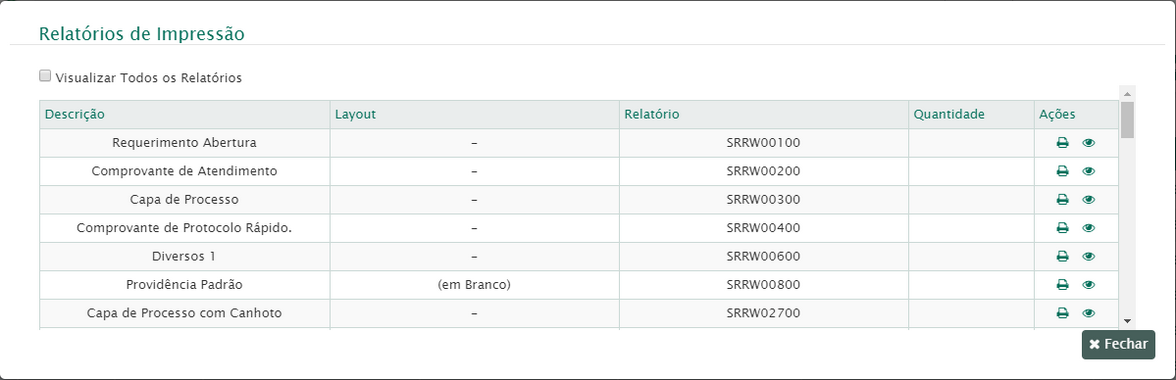
Task: Print Comprovante de Protocolo Rápido report
Action: (1062, 228)
